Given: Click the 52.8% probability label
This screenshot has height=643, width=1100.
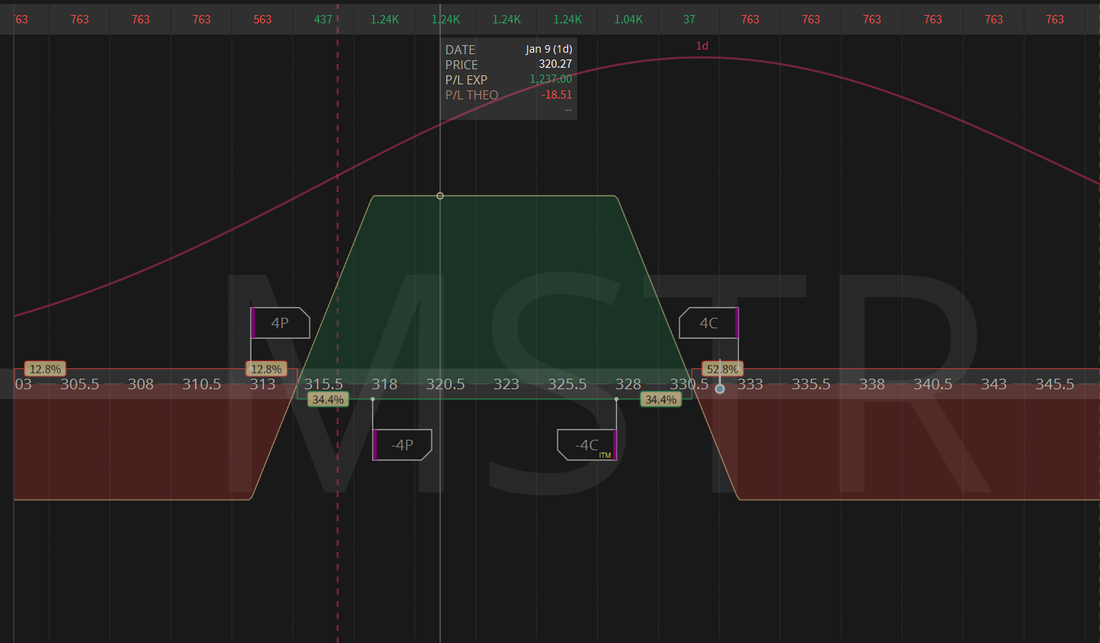Looking at the screenshot, I should tap(722, 369).
